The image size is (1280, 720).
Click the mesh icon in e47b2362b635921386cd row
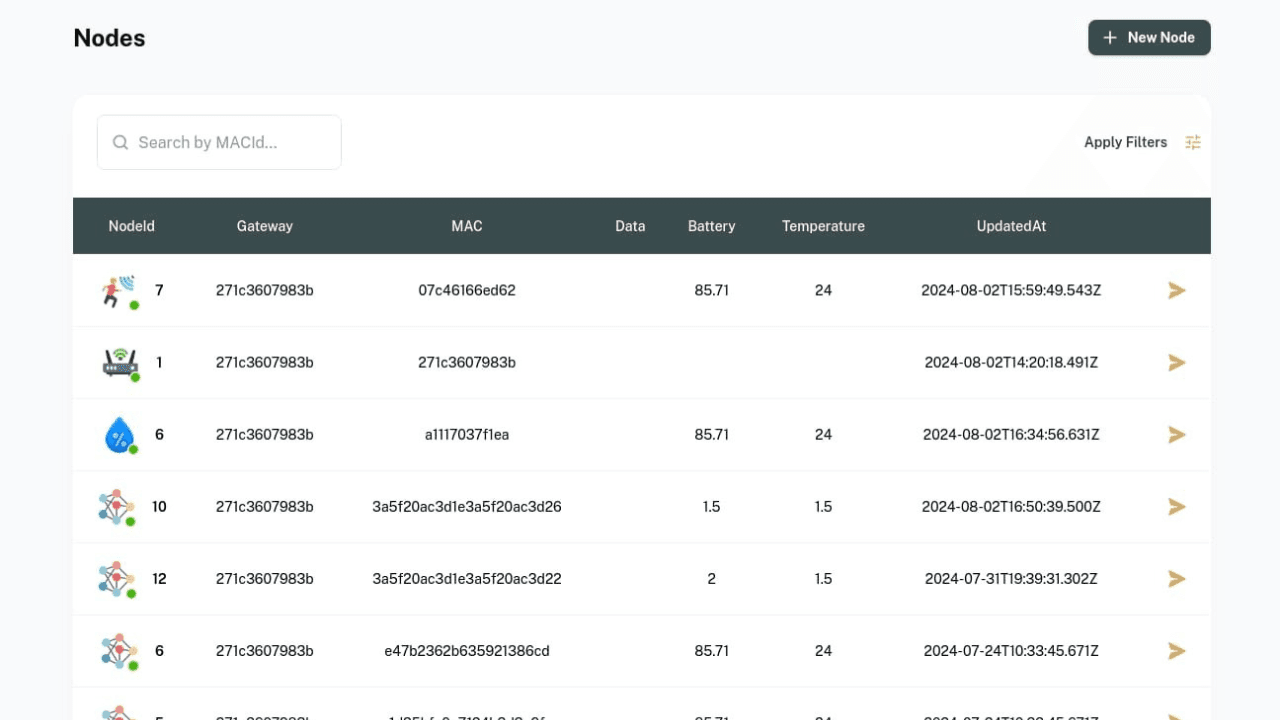point(118,651)
